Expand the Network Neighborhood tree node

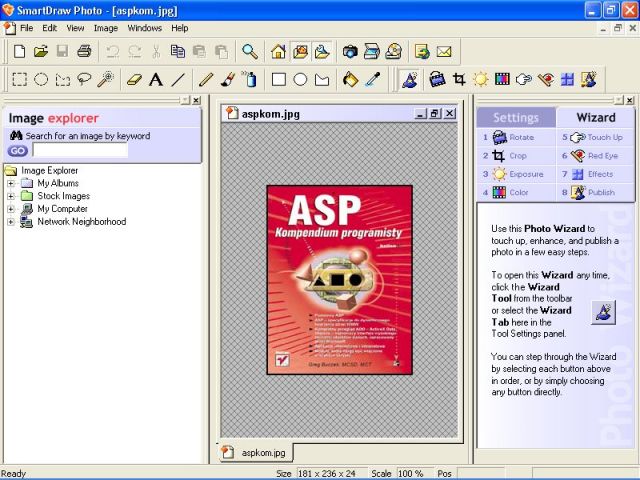pyautogui.click(x=11, y=222)
